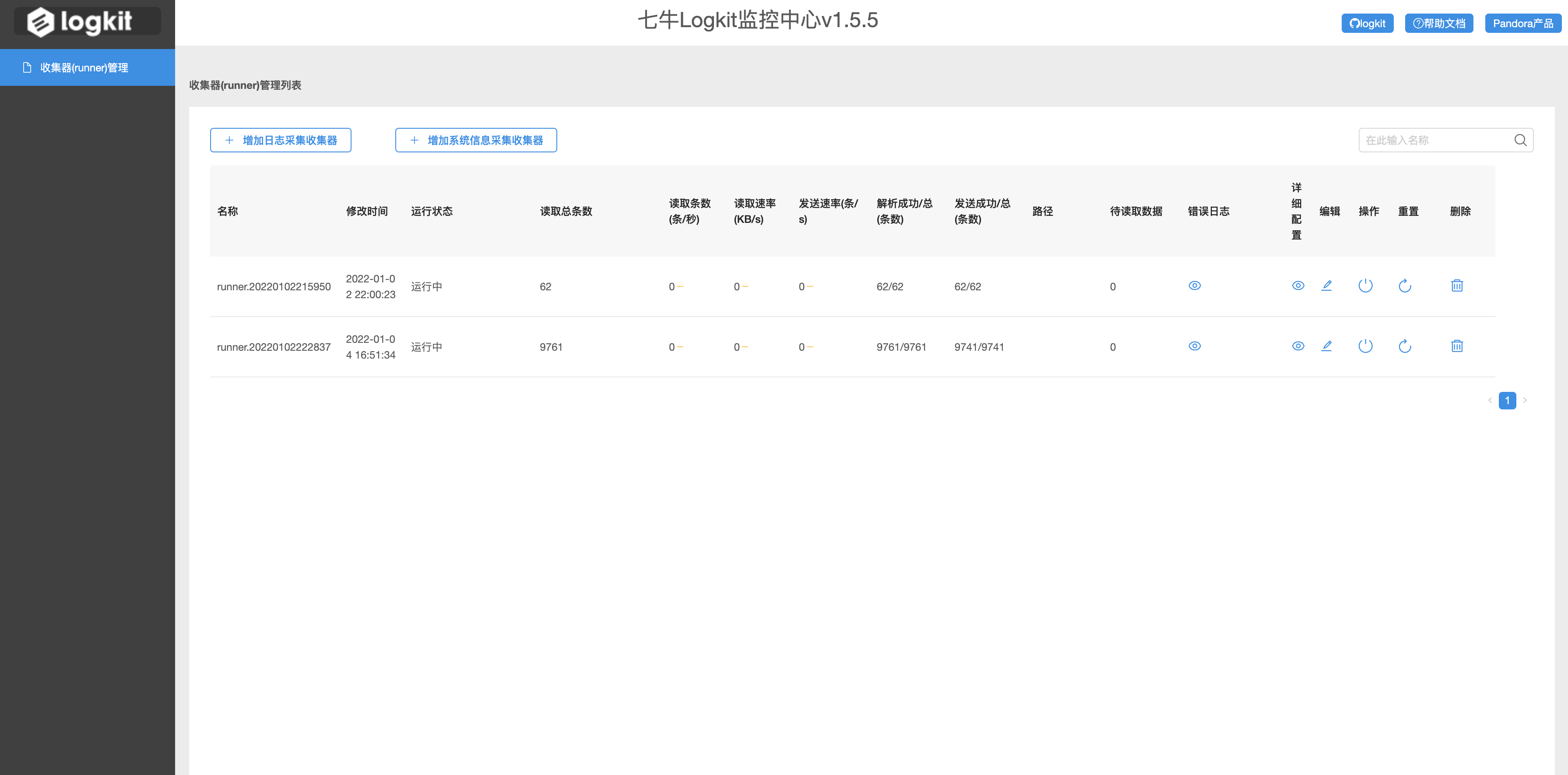This screenshot has height=775, width=1568.
Task: View error log of runner.20220102215950
Action: 1194,285
